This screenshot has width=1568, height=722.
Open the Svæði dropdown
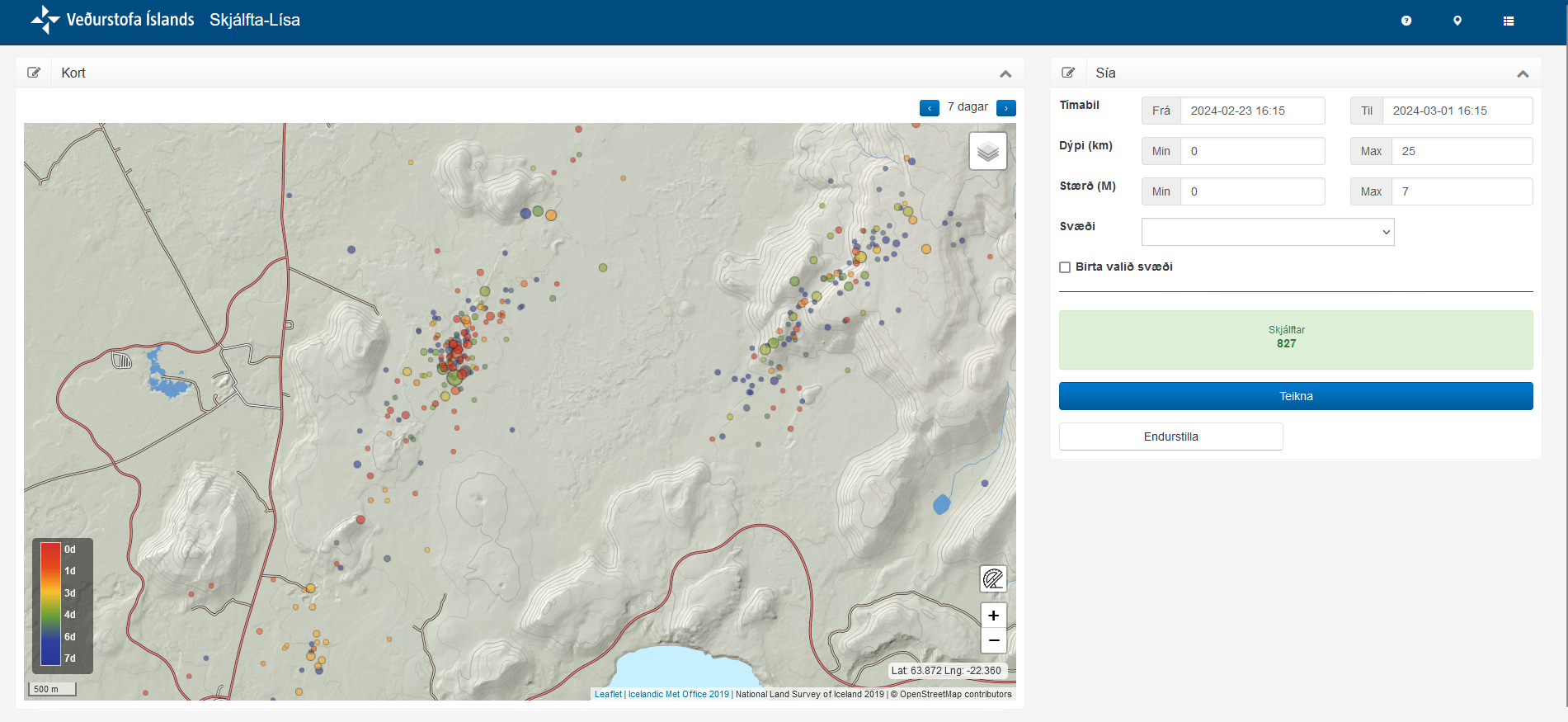[x=1267, y=232]
